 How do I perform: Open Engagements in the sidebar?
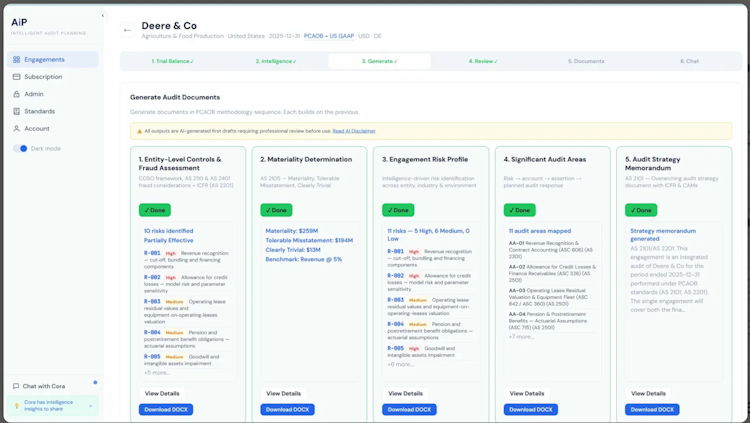tap(53, 59)
